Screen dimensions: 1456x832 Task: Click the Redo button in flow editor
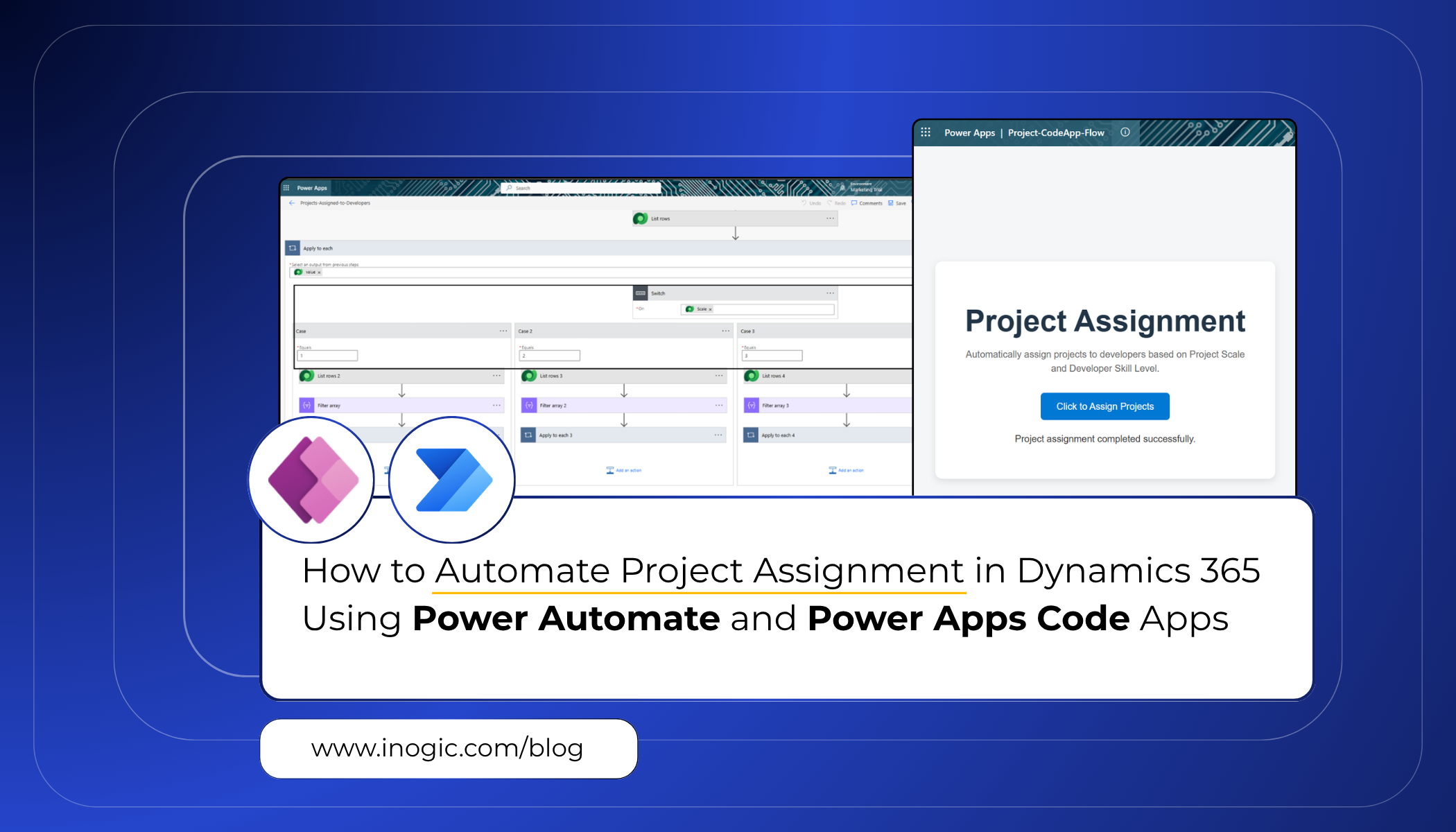point(837,203)
